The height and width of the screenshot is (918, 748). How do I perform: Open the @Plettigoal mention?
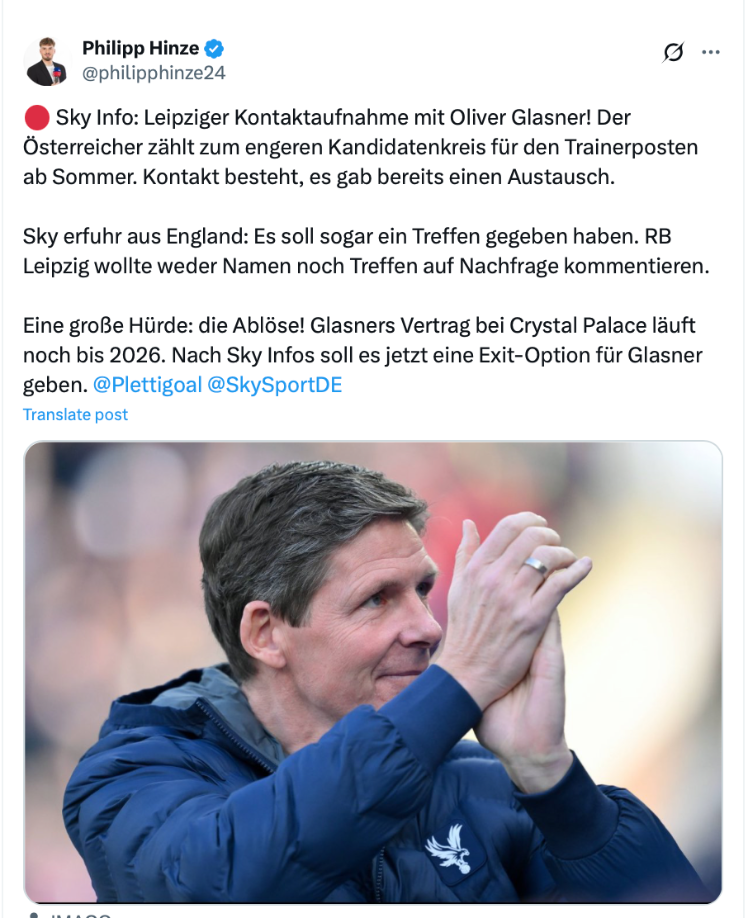[147, 385]
